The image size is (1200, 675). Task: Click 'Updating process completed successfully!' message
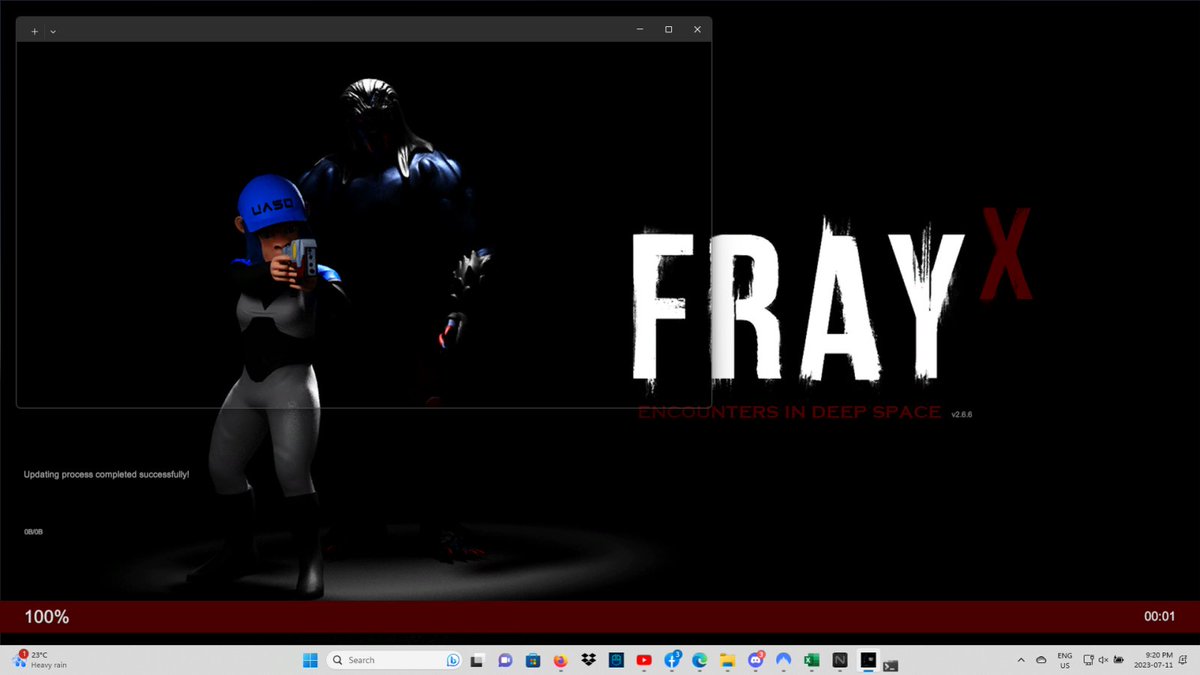coord(106,474)
